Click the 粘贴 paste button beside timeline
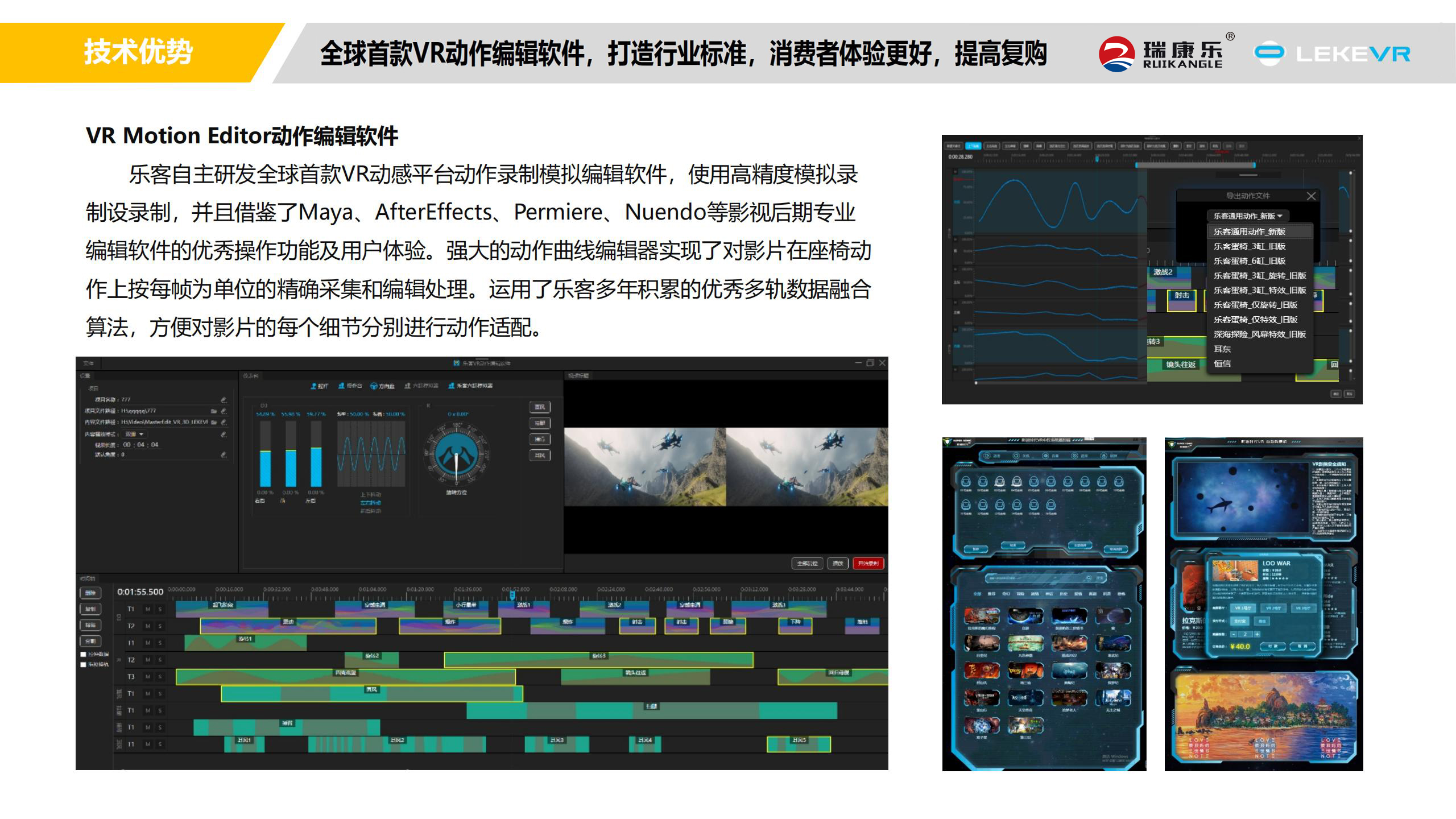1456x819 pixels. click(x=90, y=625)
